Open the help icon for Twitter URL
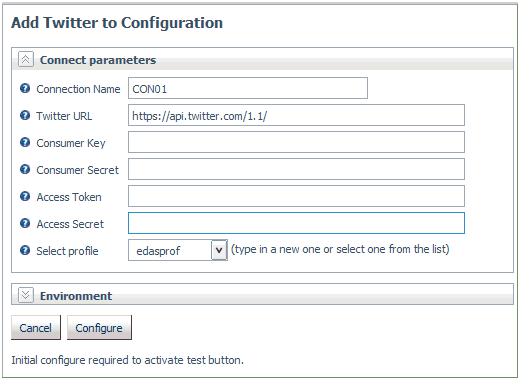 (x=25, y=116)
